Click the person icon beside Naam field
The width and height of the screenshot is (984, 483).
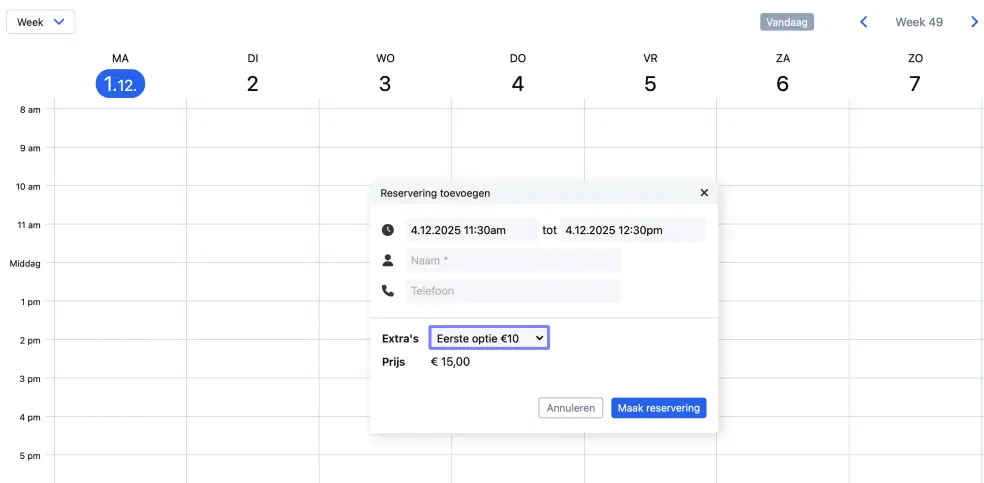click(x=388, y=261)
